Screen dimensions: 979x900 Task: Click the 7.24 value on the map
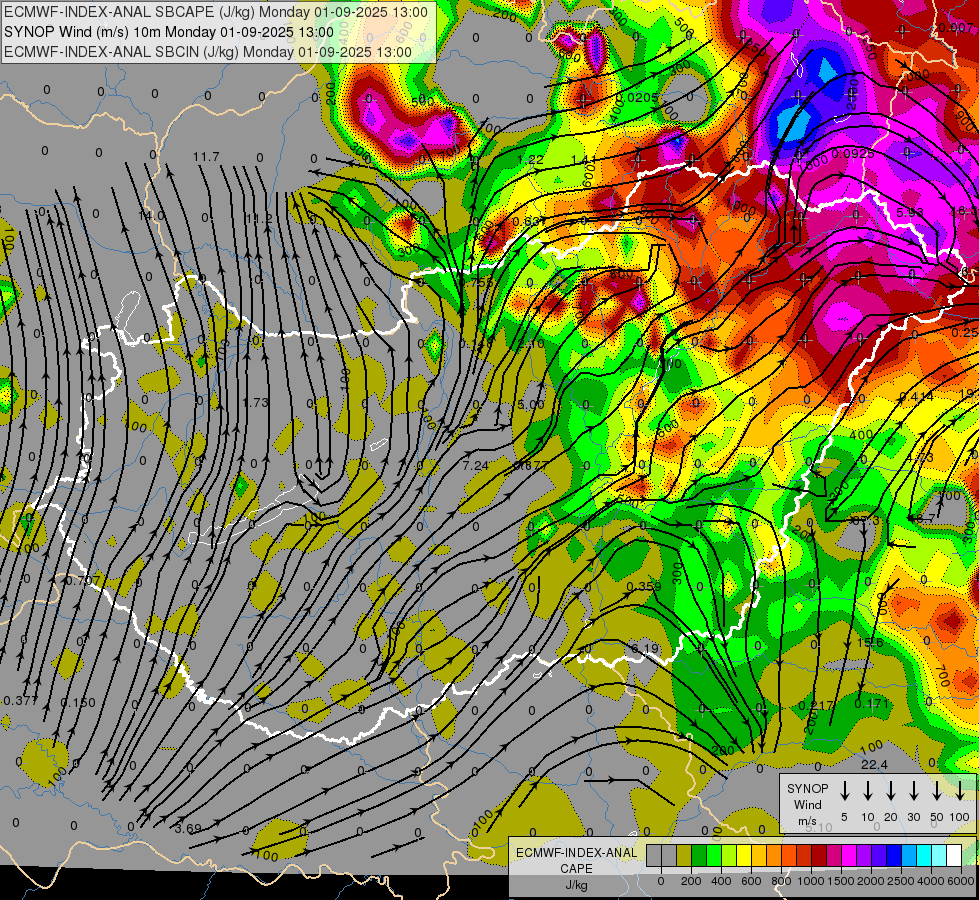(476, 465)
